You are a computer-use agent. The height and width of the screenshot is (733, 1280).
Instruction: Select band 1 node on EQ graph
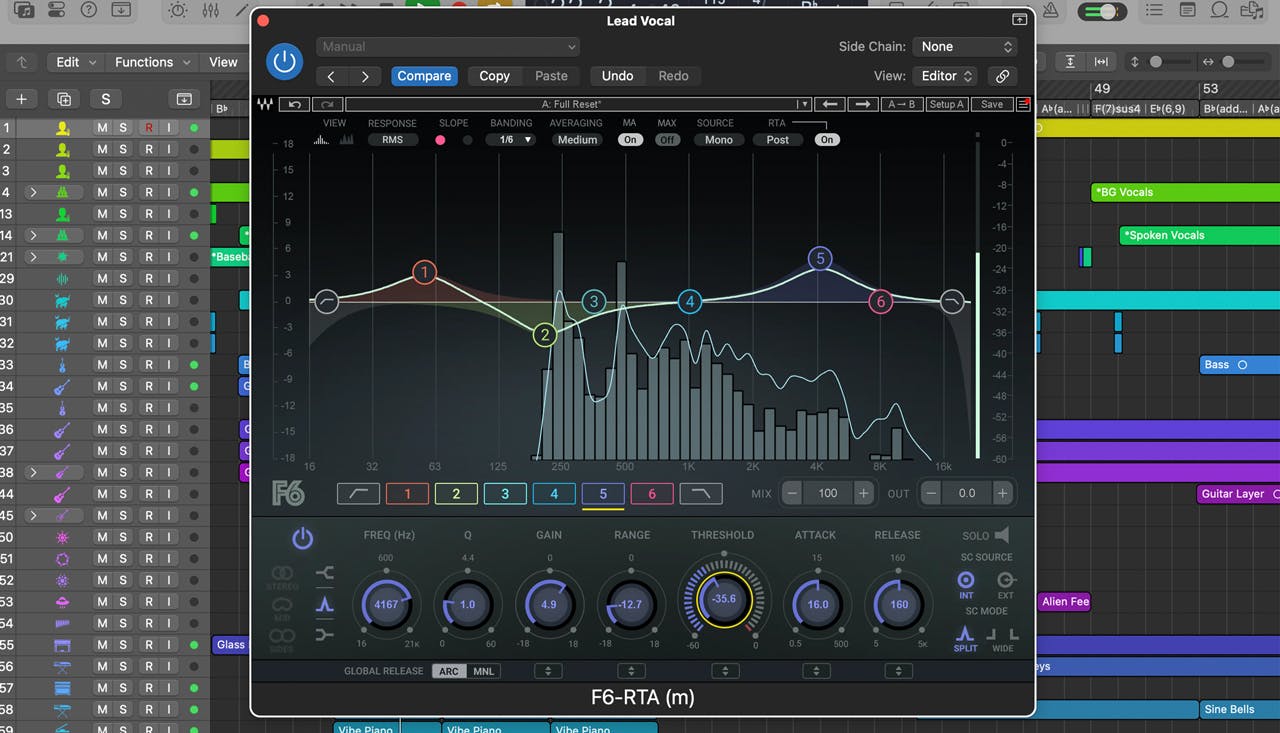click(424, 272)
